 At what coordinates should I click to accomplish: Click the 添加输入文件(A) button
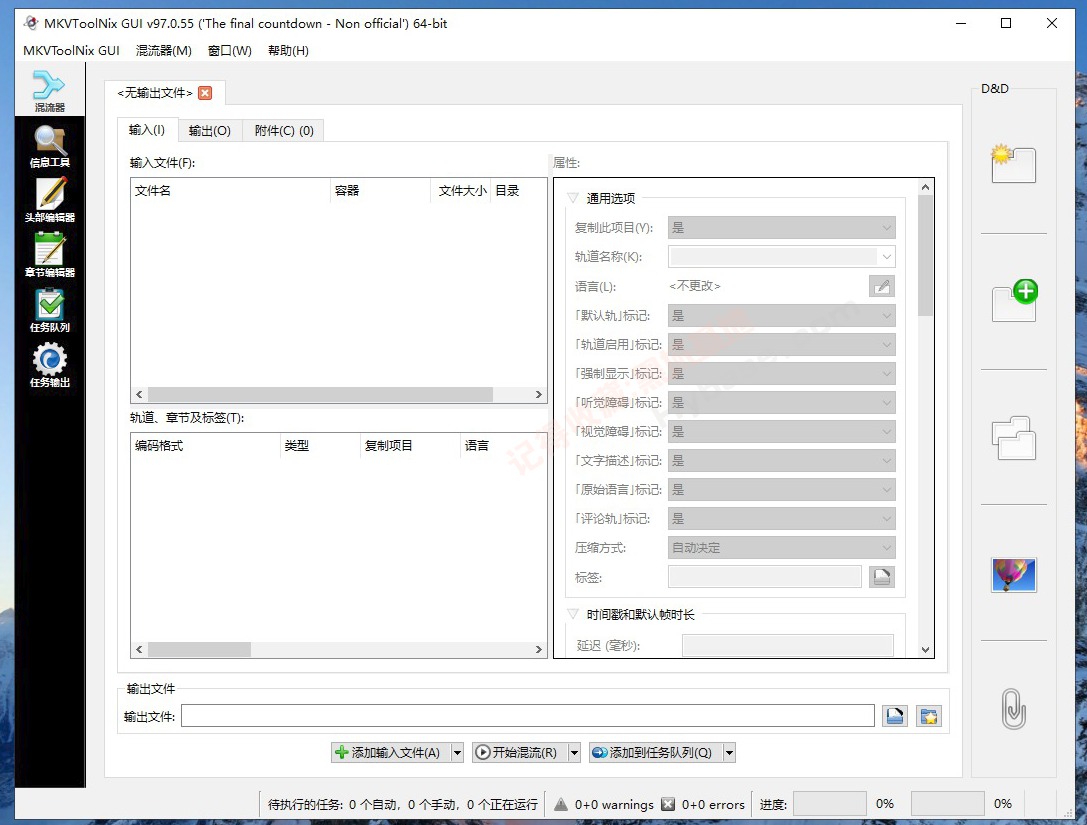[390, 752]
